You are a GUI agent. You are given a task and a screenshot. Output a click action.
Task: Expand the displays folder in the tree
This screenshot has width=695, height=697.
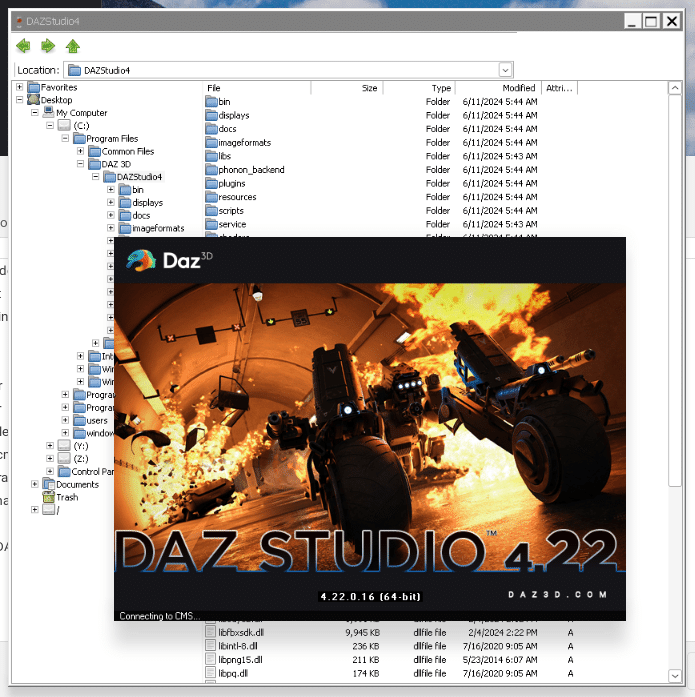tap(111, 202)
